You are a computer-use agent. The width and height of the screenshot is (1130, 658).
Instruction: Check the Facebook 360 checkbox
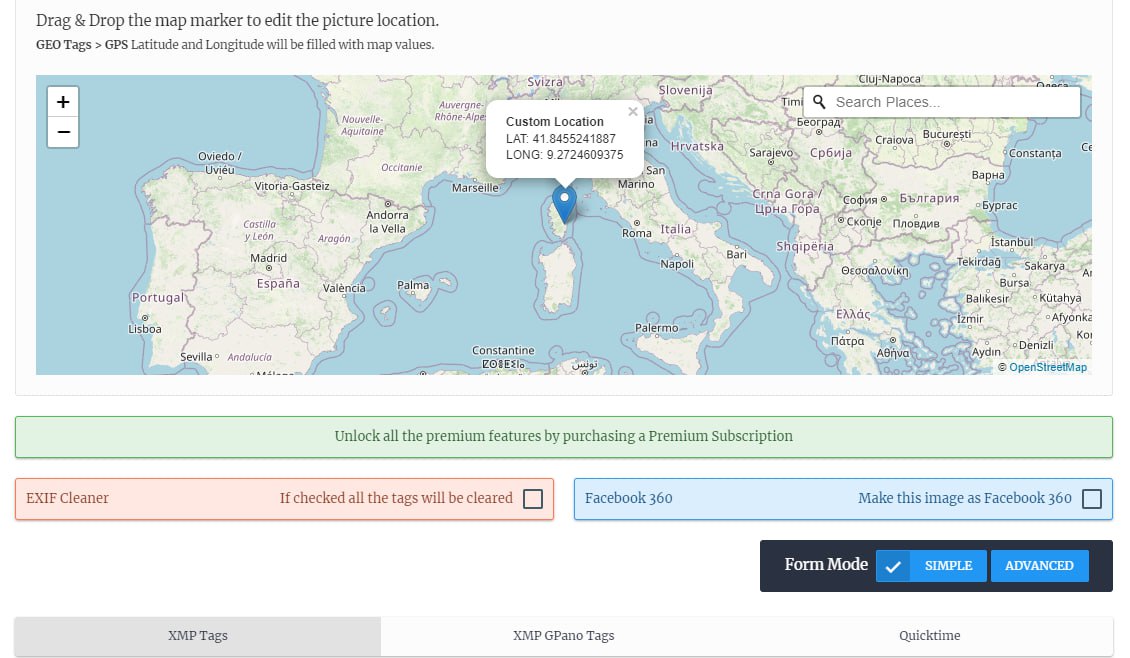[1092, 499]
